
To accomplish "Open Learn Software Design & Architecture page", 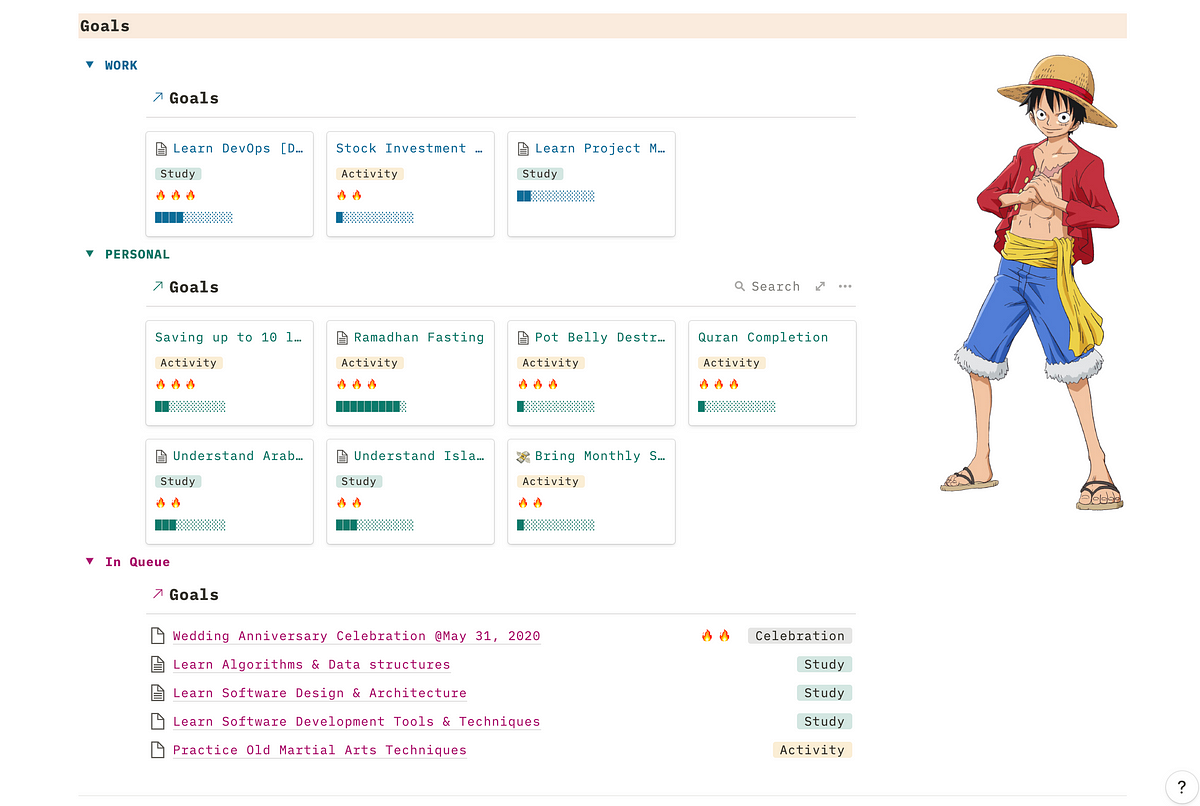I will tap(319, 693).
